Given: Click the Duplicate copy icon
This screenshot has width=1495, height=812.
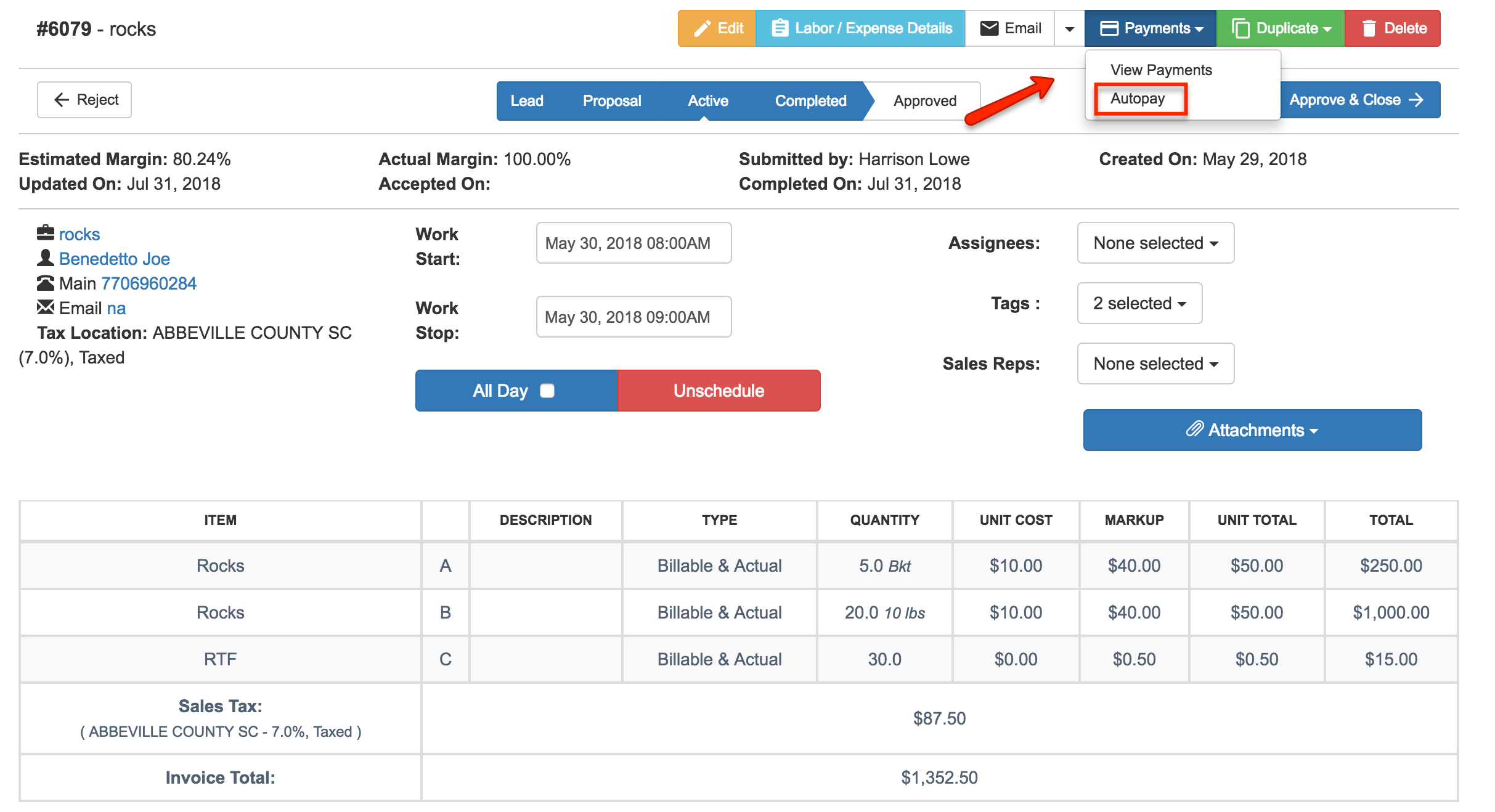Looking at the screenshot, I should tap(1240, 28).
